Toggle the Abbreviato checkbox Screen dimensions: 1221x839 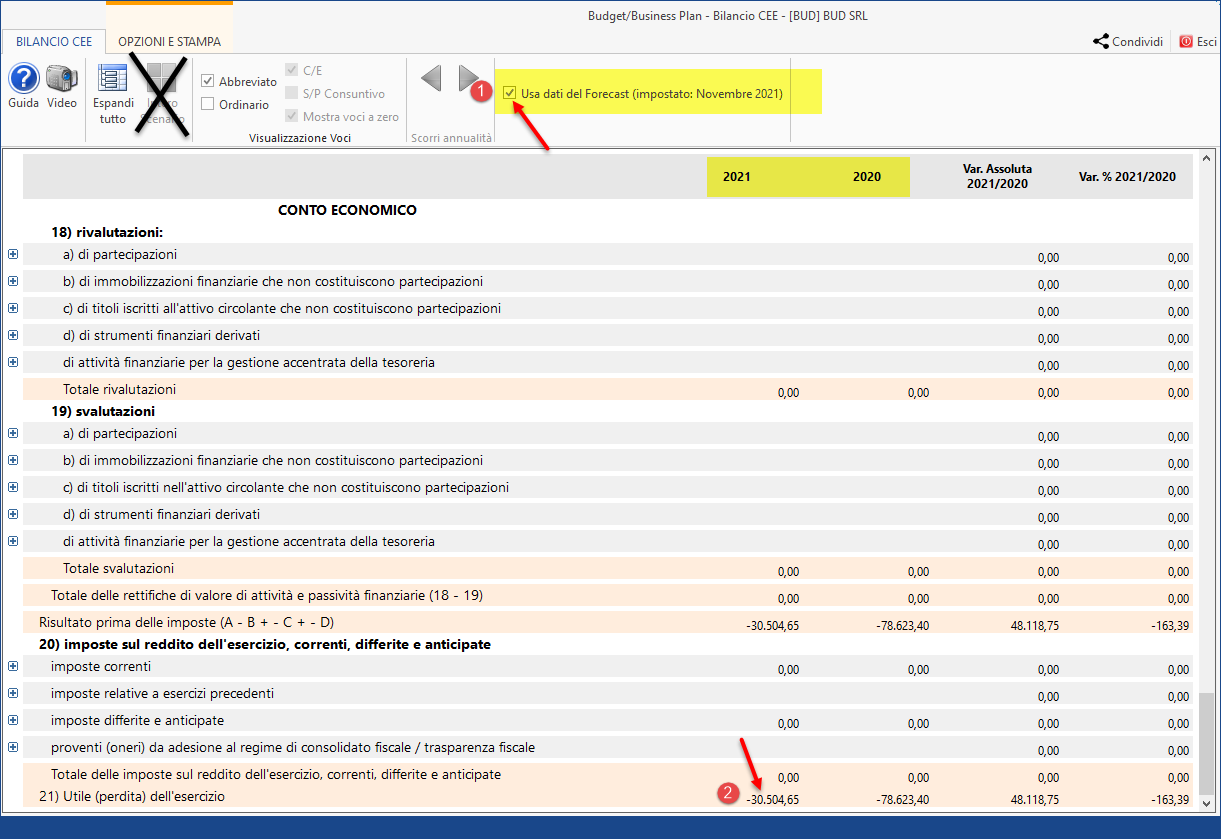click(x=208, y=82)
